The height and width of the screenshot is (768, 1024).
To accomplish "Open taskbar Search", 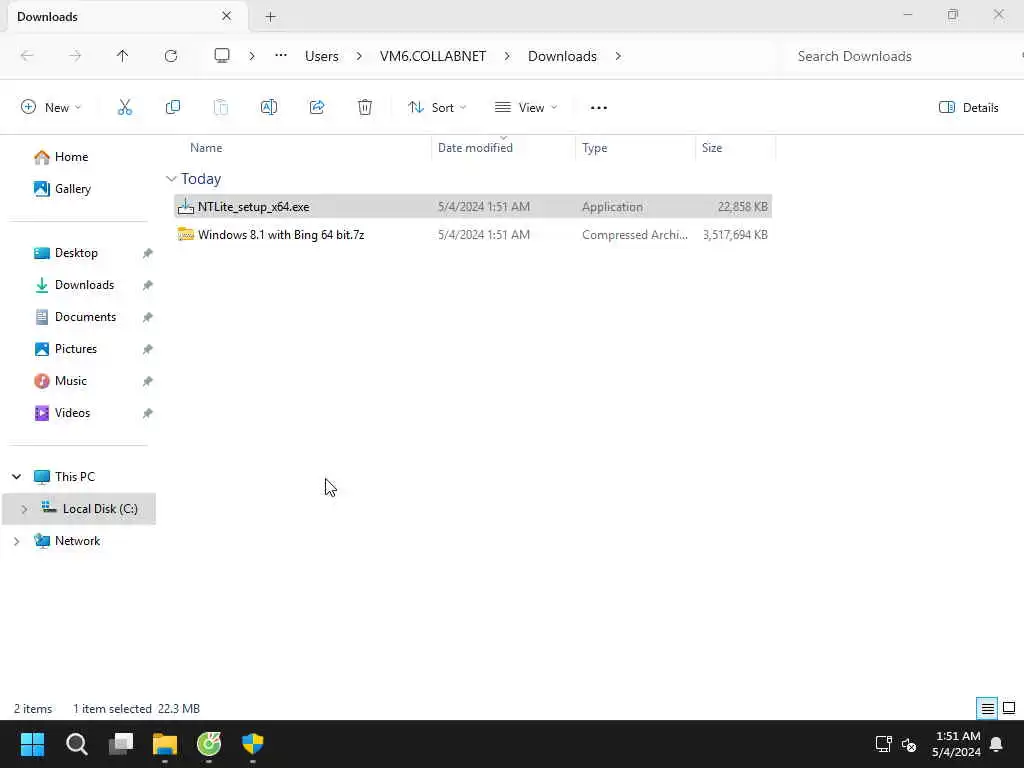I will 76,744.
